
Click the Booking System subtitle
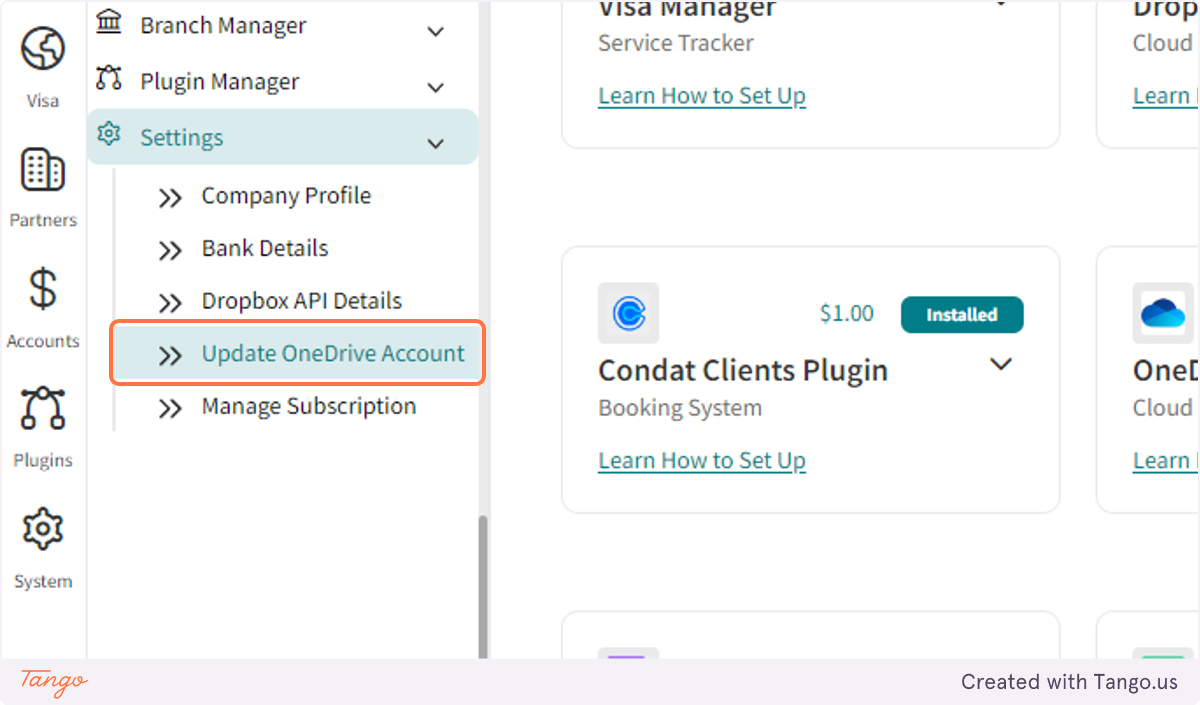pyautogui.click(x=680, y=408)
